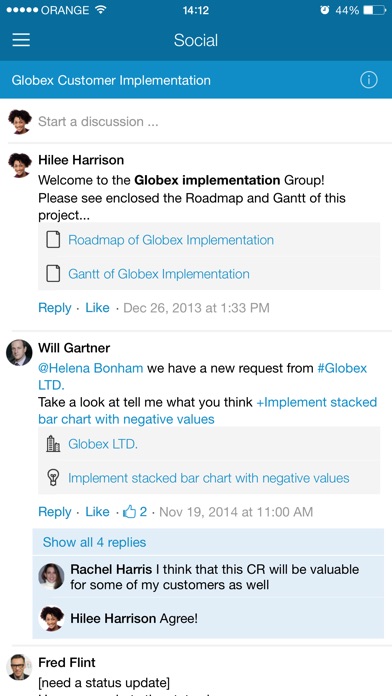Open Fred Flint's profile picture
The image size is (392, 696).
point(19,667)
